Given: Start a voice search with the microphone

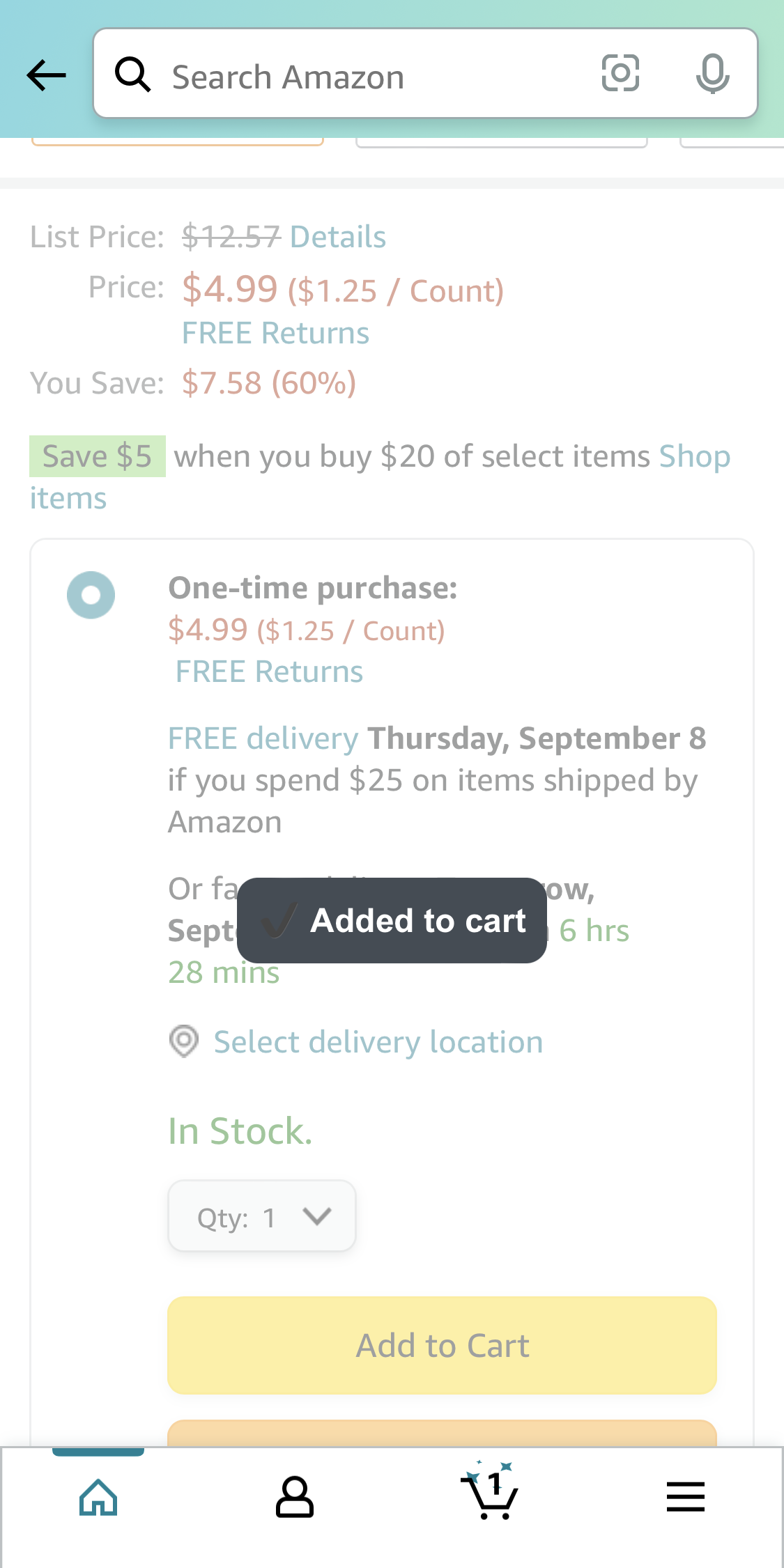Looking at the screenshot, I should pos(713,75).
